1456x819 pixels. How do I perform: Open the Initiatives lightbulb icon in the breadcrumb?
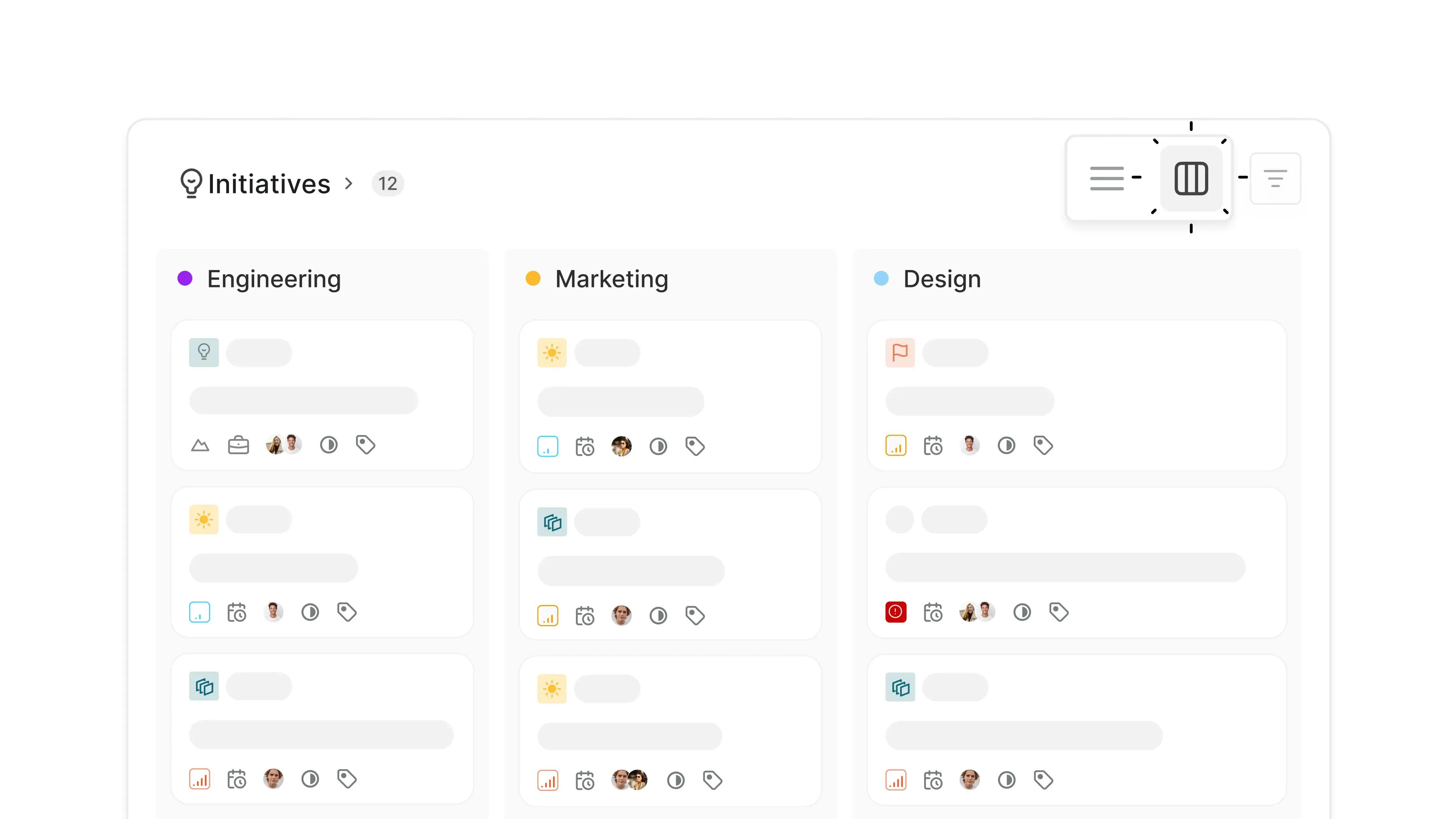[192, 183]
